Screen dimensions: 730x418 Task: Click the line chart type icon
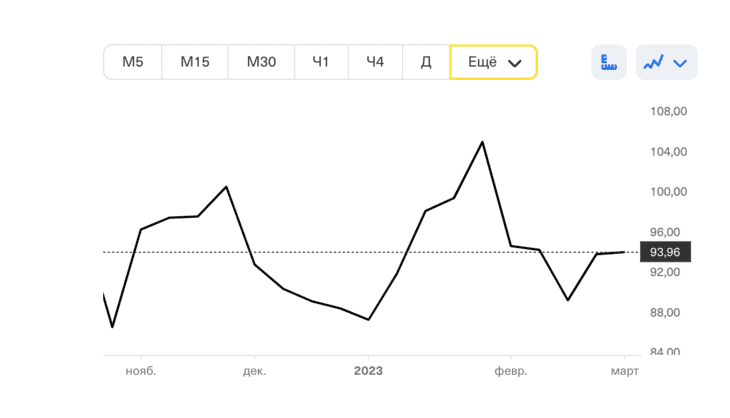point(654,62)
